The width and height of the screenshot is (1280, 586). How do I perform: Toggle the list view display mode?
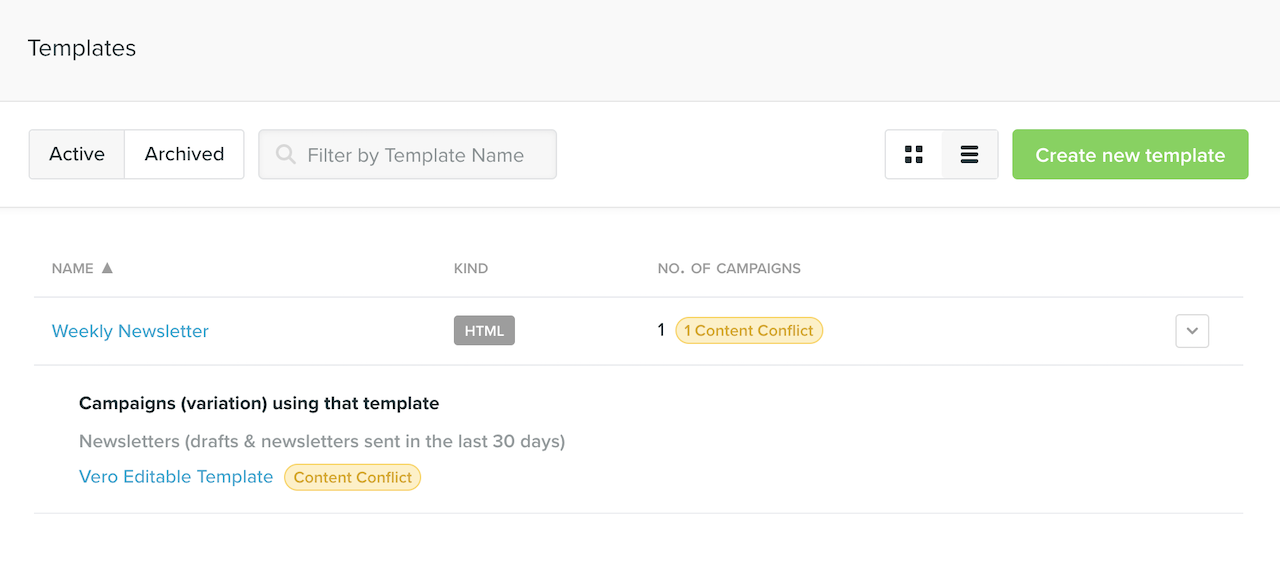pos(969,155)
